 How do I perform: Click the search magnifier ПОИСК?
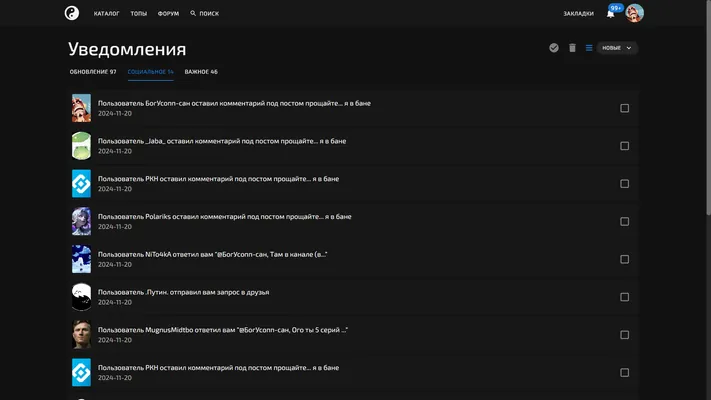pyautogui.click(x=205, y=14)
